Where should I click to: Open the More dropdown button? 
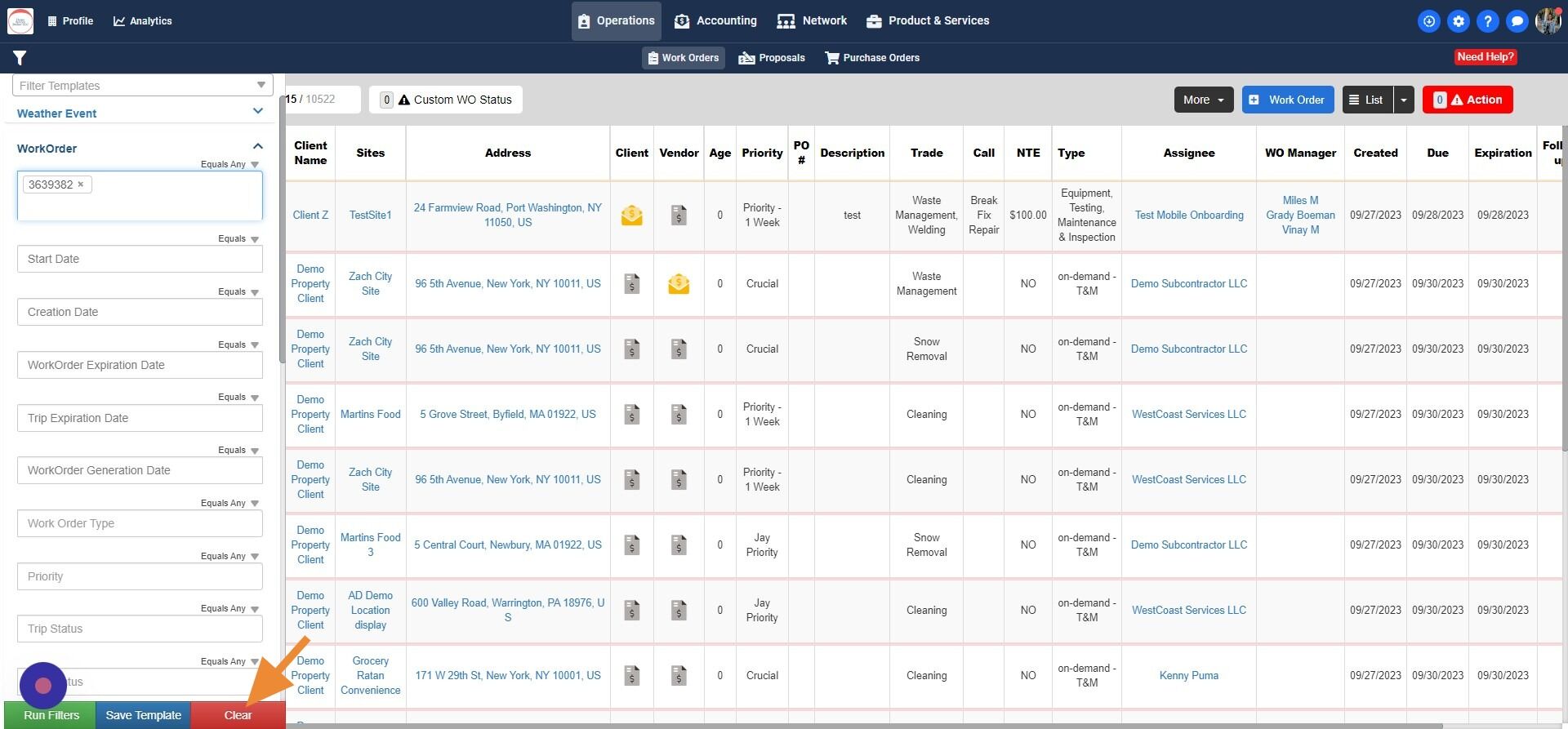1204,100
